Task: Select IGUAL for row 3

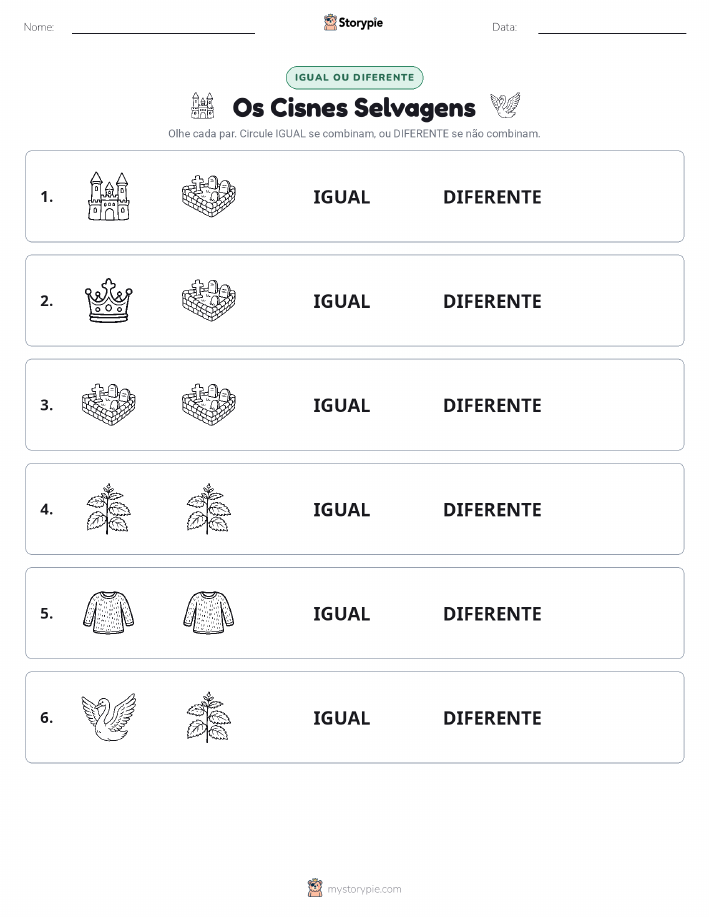Action: [x=342, y=405]
